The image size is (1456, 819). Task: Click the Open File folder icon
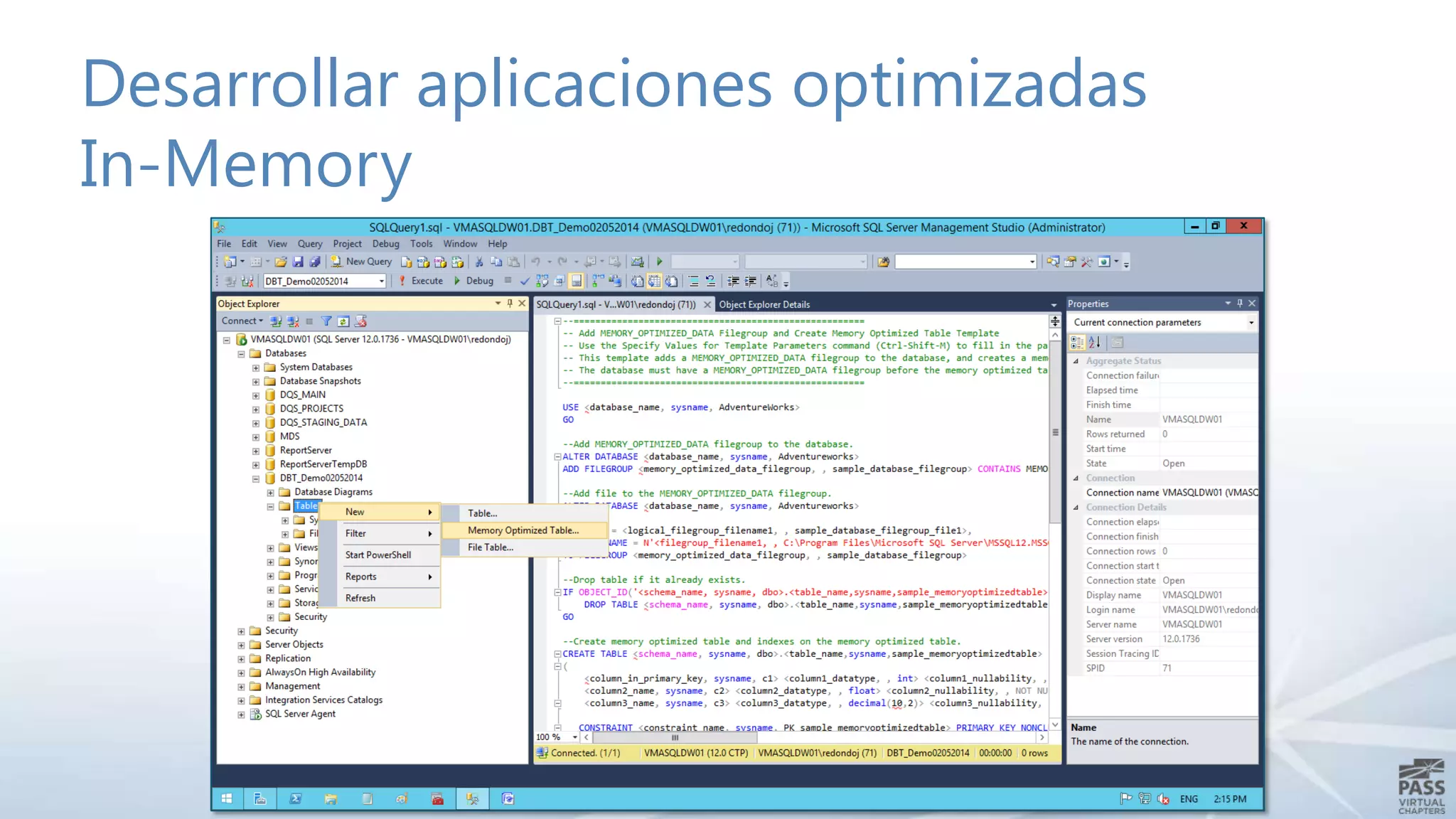(x=281, y=262)
